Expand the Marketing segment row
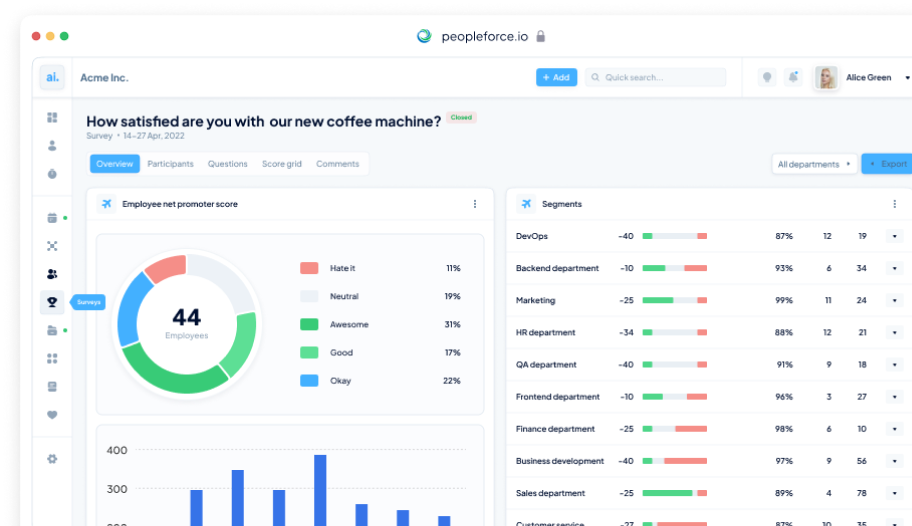Image resolution: width=912 pixels, height=526 pixels. pyautogui.click(x=895, y=300)
